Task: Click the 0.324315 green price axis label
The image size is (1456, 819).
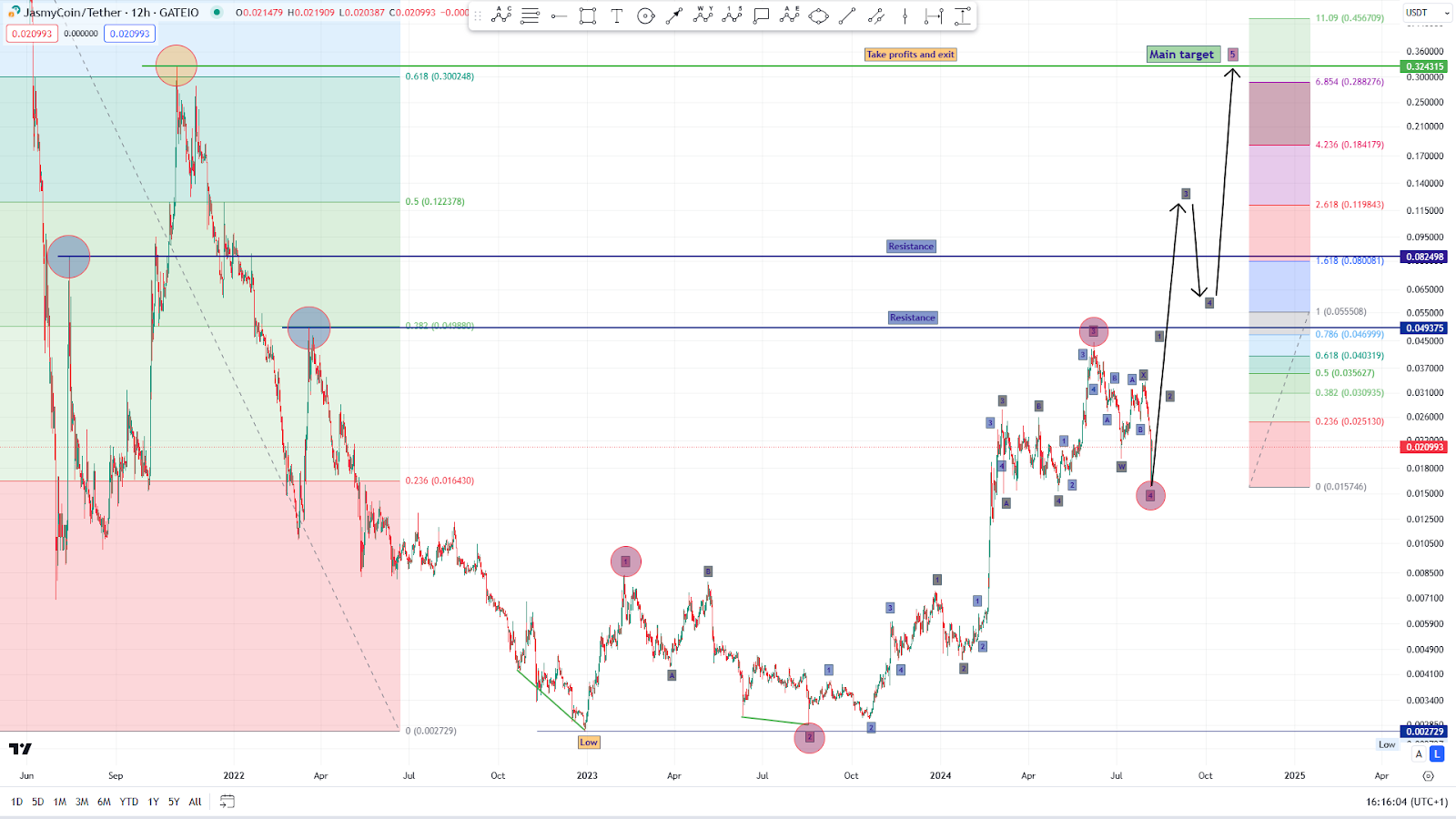Action: click(x=1425, y=66)
